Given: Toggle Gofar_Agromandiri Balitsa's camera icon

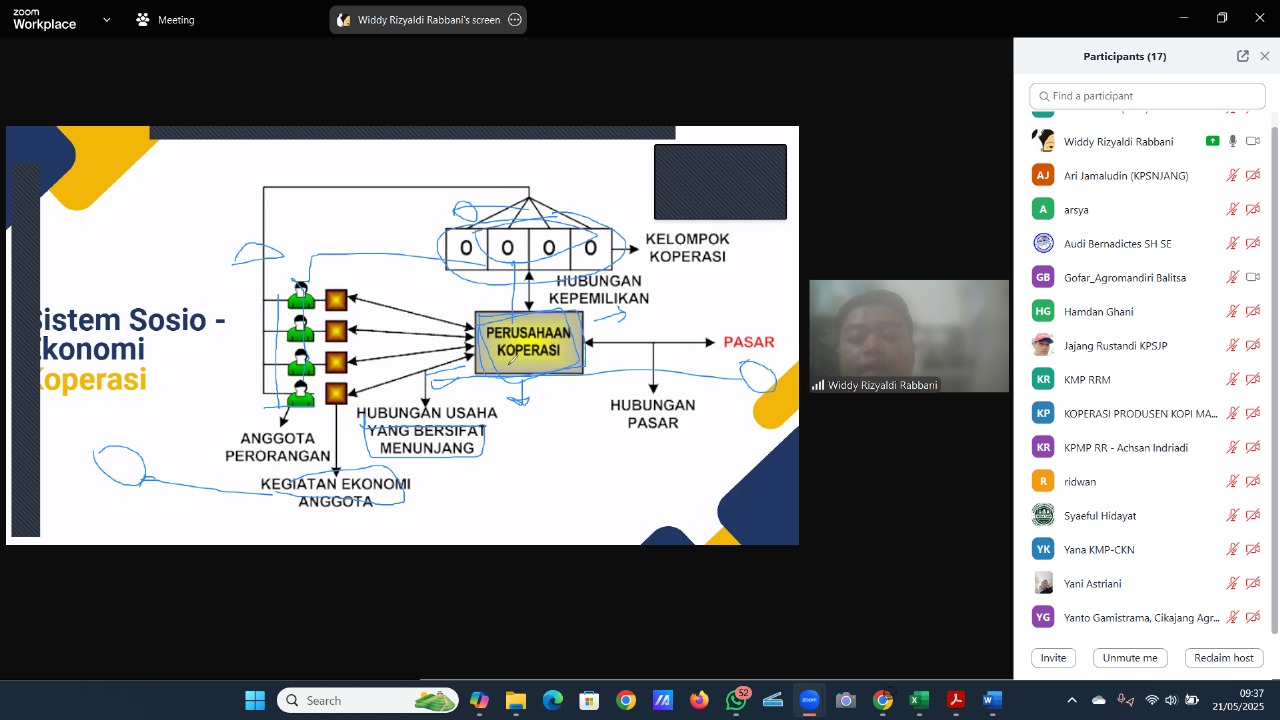Looking at the screenshot, I should click(x=1253, y=278).
